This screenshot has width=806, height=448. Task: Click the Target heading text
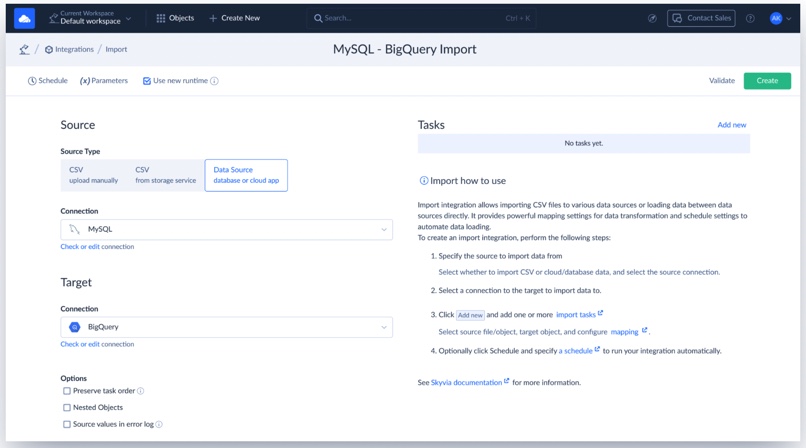click(76, 283)
